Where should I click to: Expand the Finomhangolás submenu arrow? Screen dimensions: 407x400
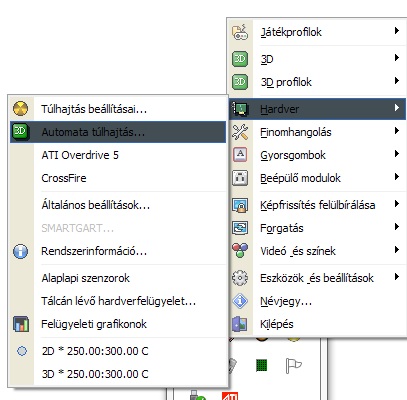click(x=396, y=131)
